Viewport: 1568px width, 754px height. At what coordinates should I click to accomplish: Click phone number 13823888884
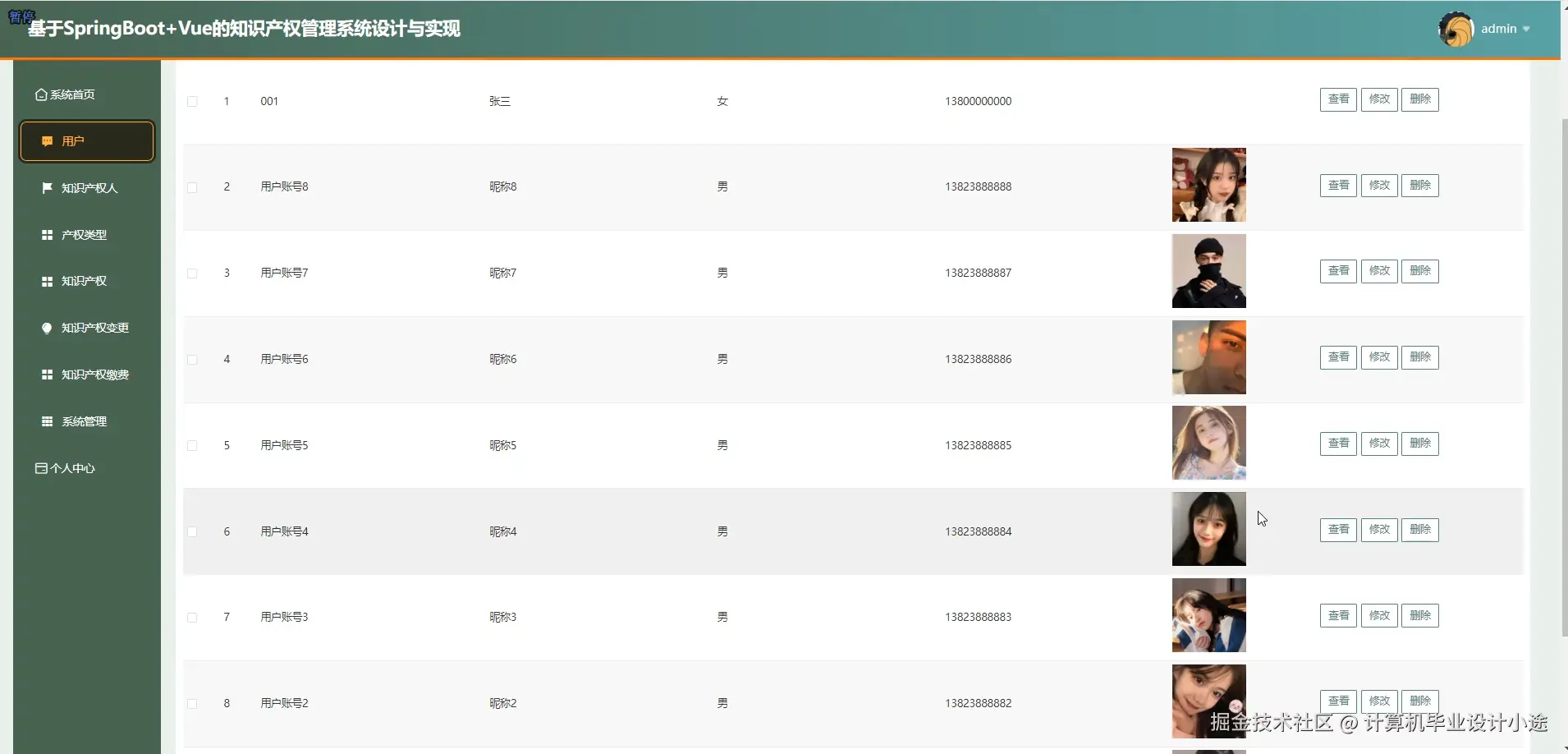(x=978, y=532)
